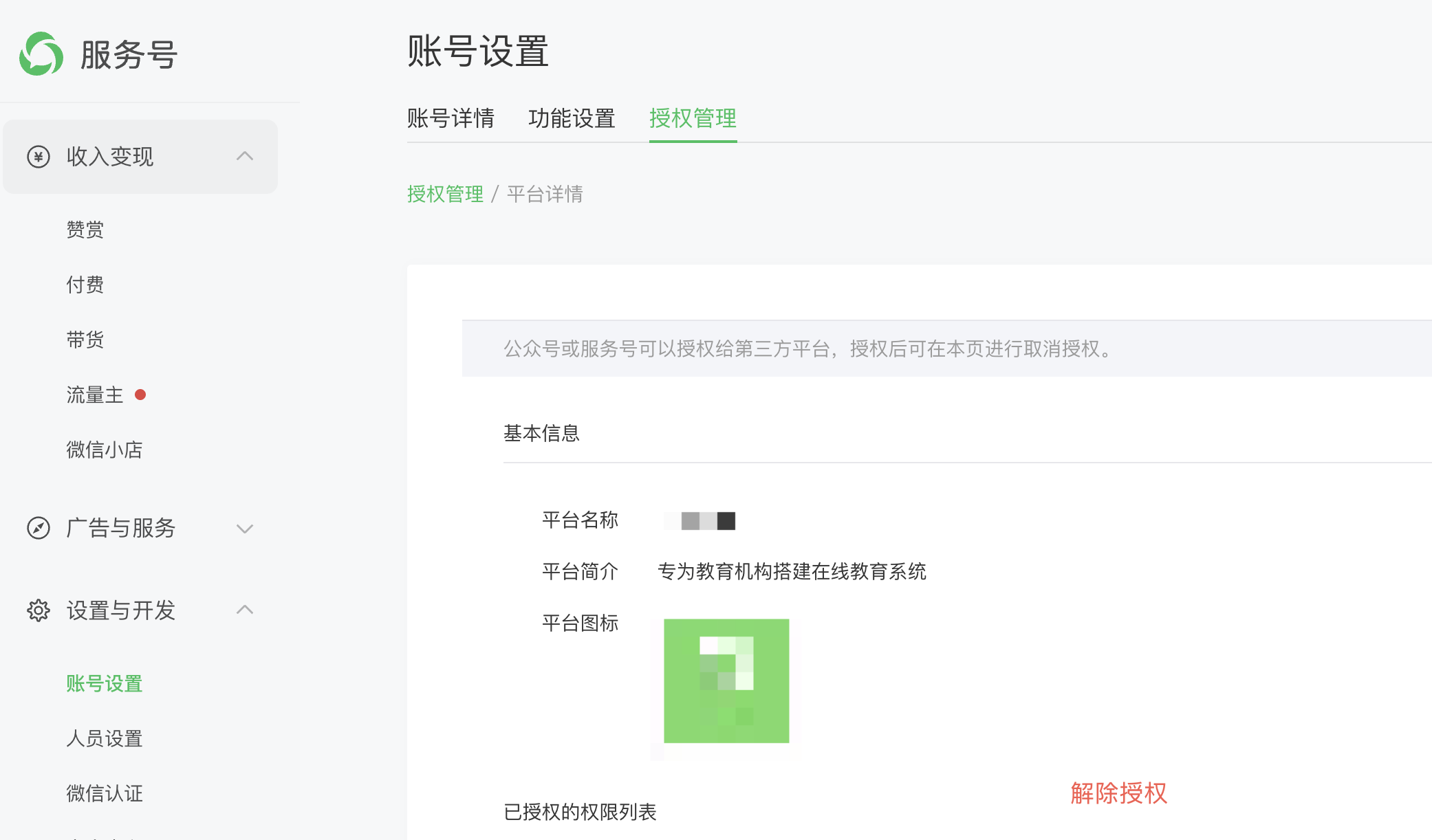Collapse the 设置与开发 section chevron
The width and height of the screenshot is (1432, 840).
[245, 610]
